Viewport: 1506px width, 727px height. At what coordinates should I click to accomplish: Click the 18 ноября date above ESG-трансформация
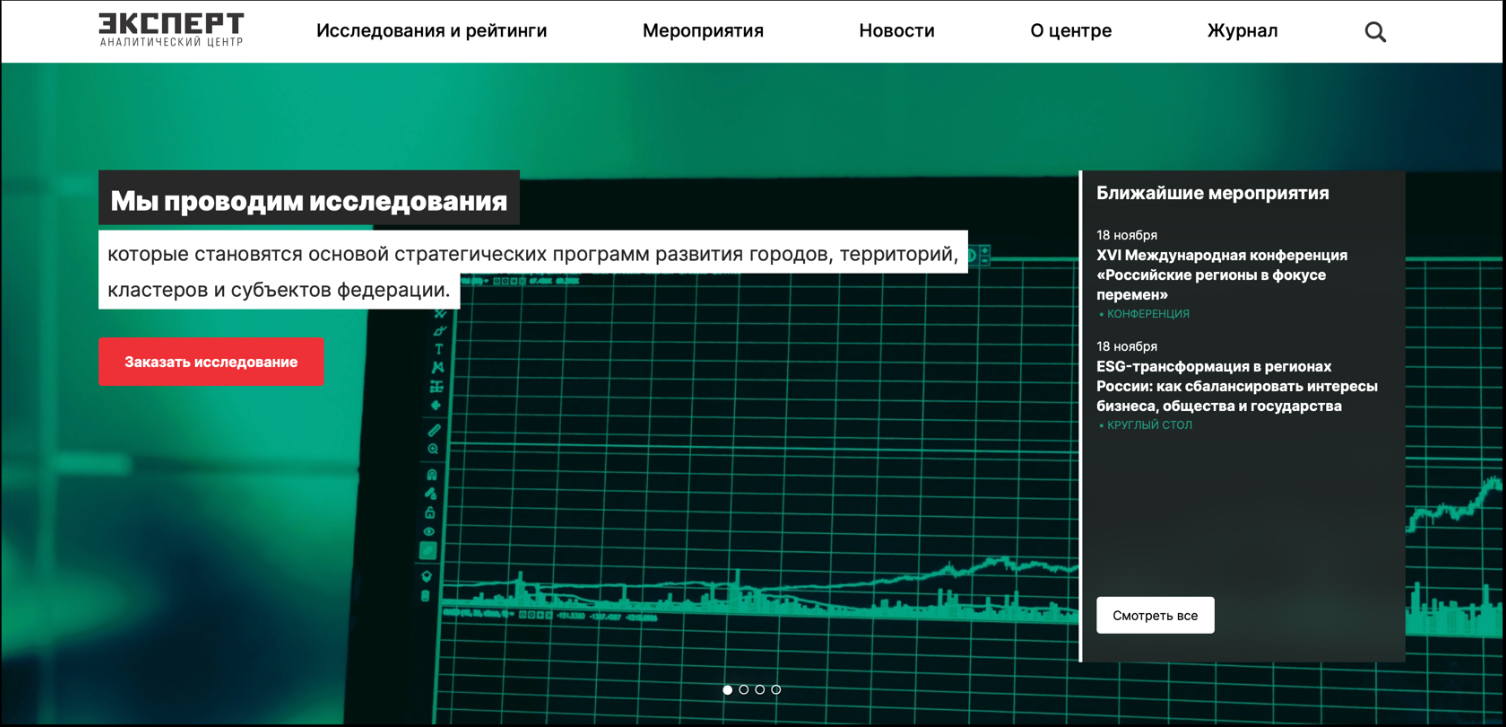click(1127, 346)
